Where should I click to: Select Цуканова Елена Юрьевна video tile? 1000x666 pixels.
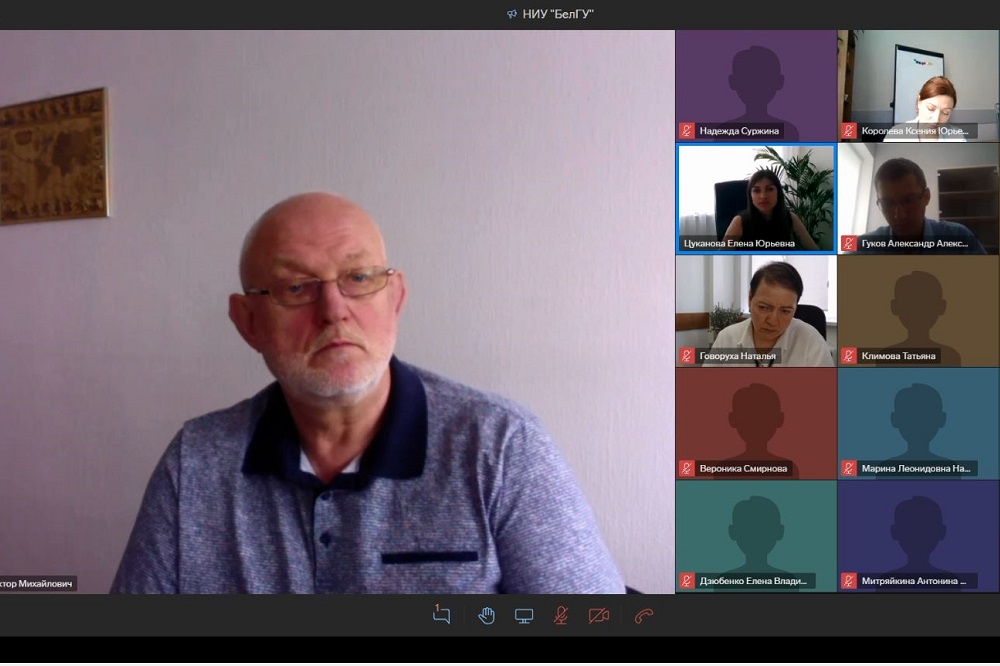(756, 198)
